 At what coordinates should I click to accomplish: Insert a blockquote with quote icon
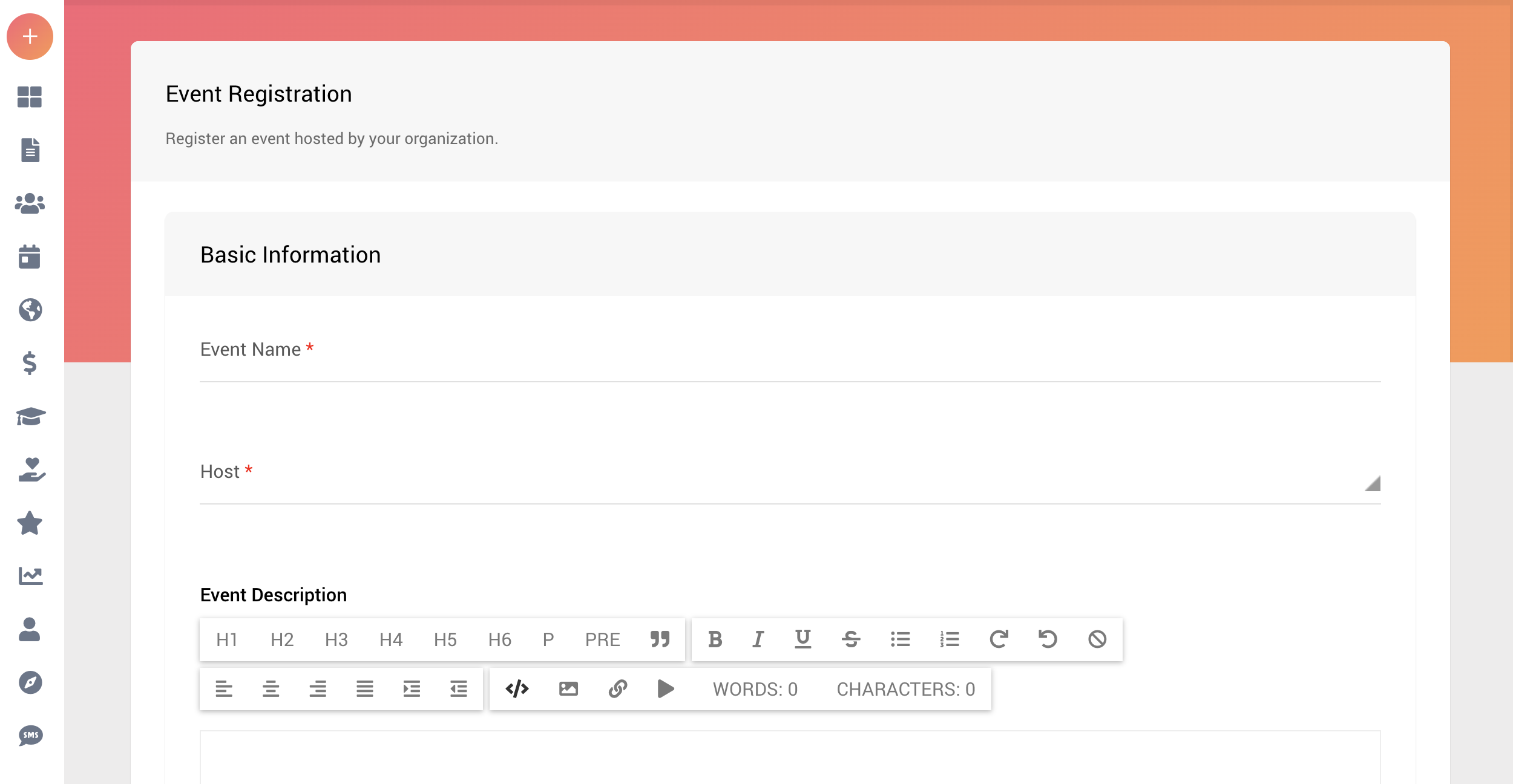click(x=660, y=639)
